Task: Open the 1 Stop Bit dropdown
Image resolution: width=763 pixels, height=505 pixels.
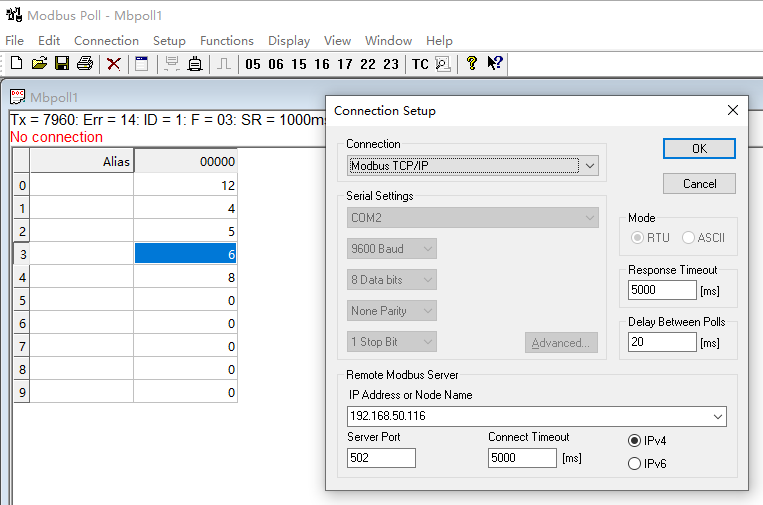Action: (392, 342)
